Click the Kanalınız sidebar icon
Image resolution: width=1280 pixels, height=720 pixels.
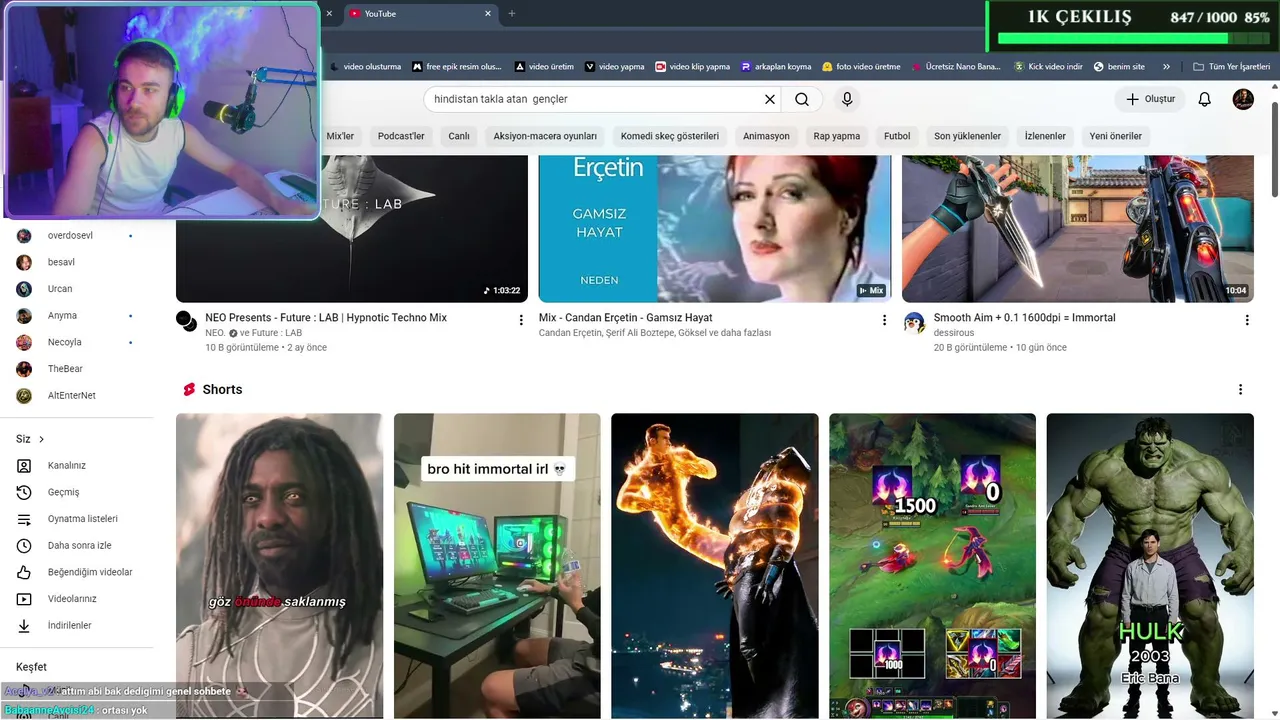[24, 466]
